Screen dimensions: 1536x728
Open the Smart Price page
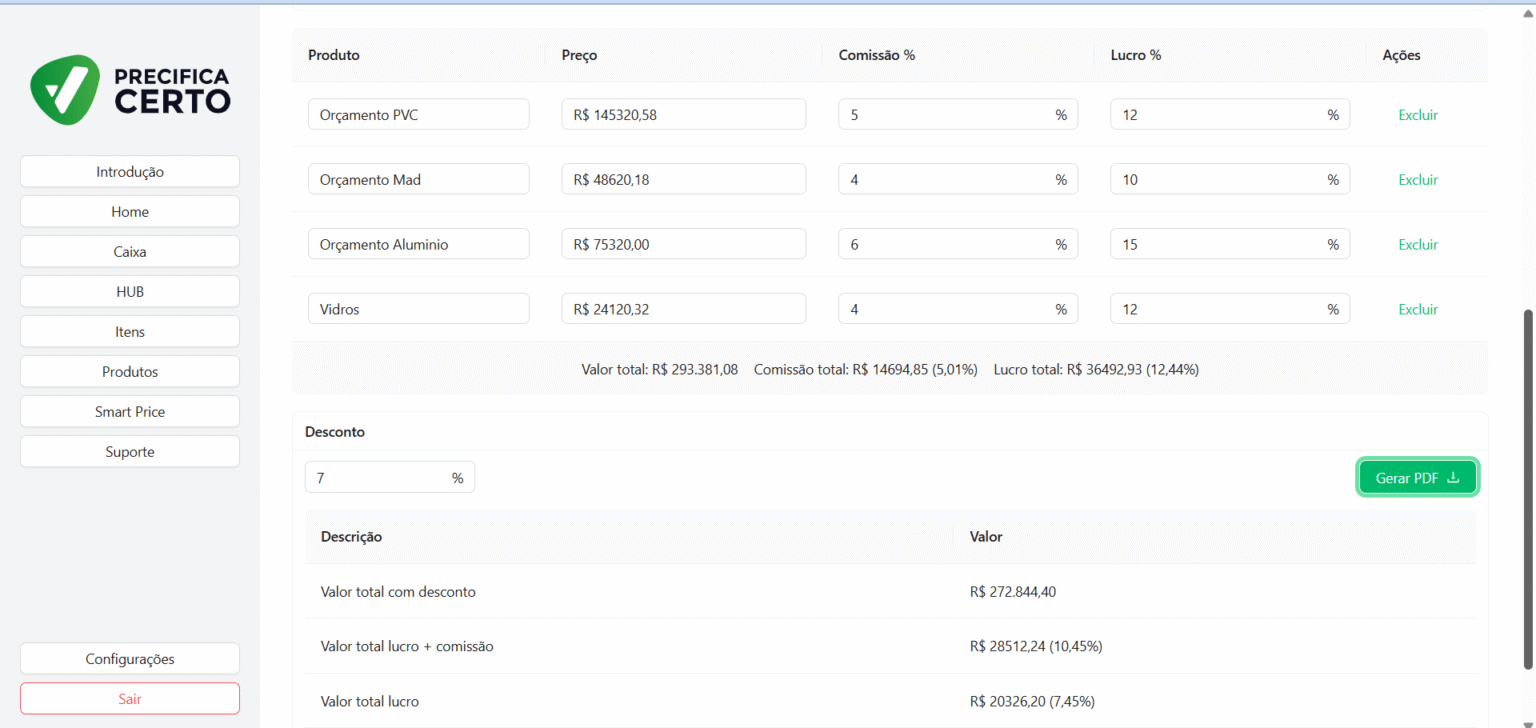click(x=129, y=411)
